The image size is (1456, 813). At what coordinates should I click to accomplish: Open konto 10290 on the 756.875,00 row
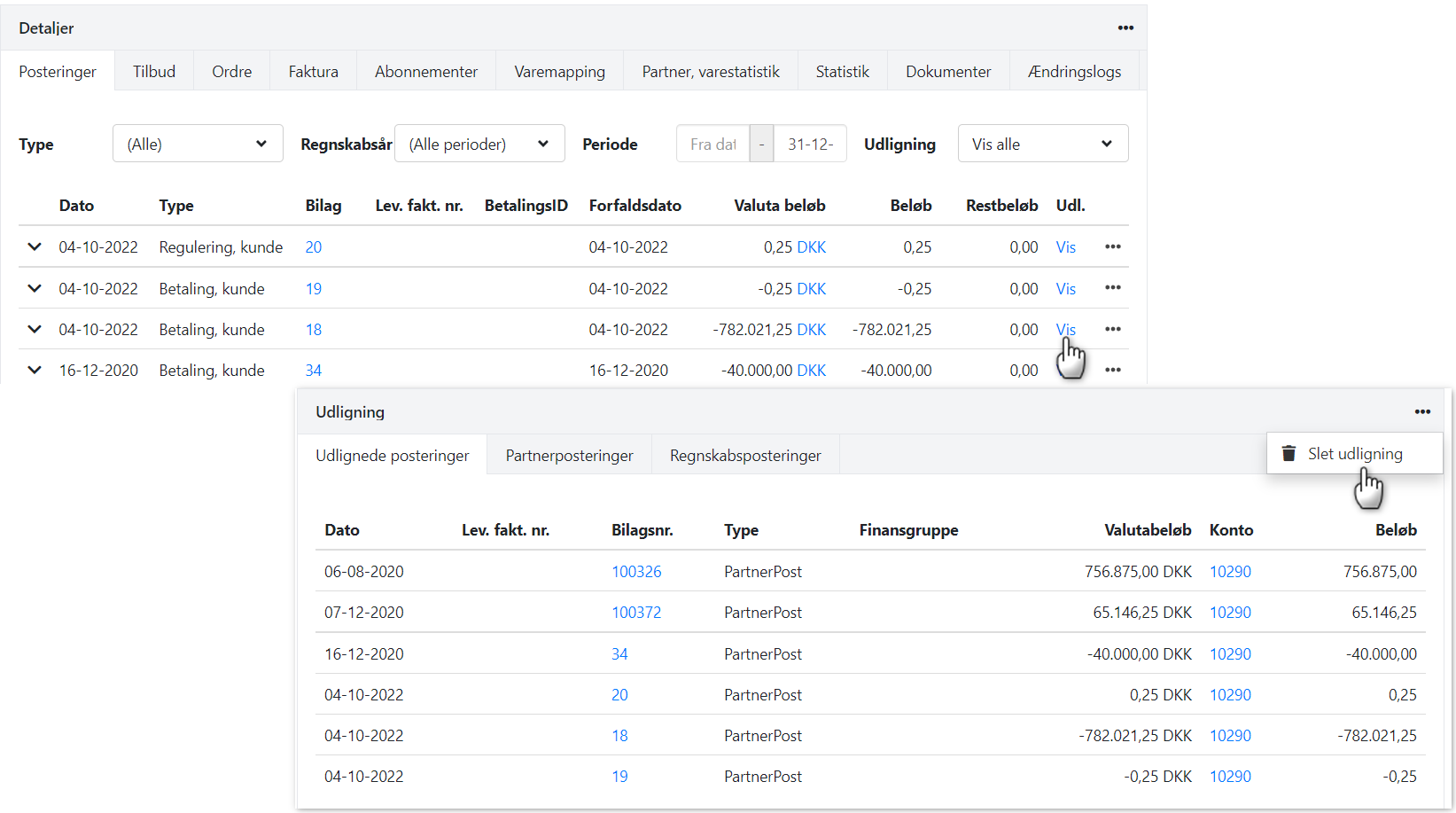pos(1230,571)
